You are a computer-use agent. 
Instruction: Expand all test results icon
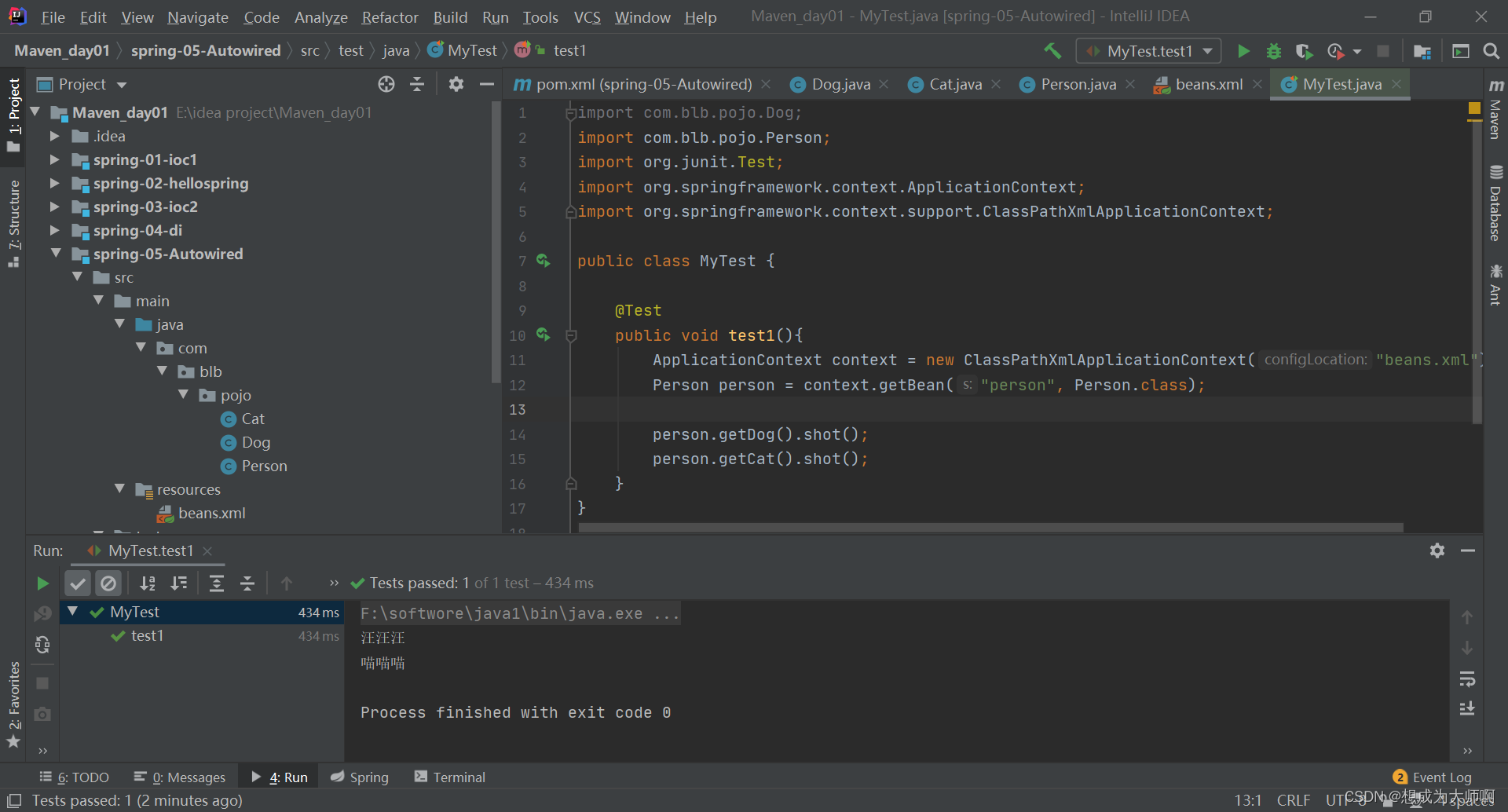216,583
